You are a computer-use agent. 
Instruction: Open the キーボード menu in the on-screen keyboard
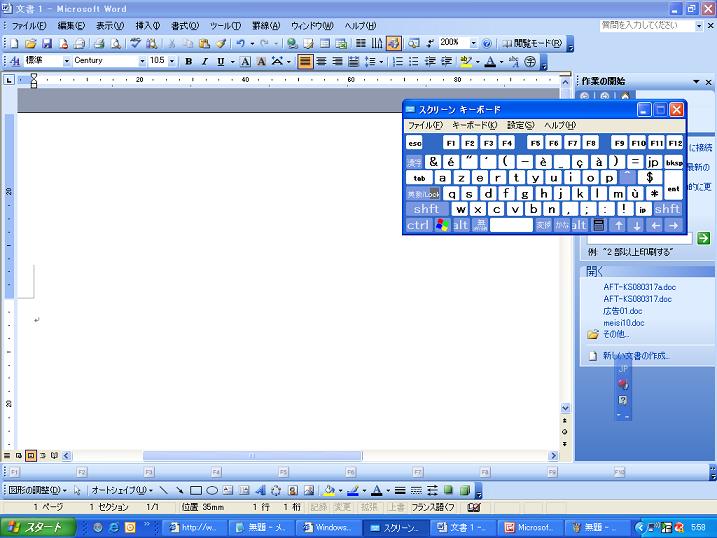pyautogui.click(x=474, y=125)
